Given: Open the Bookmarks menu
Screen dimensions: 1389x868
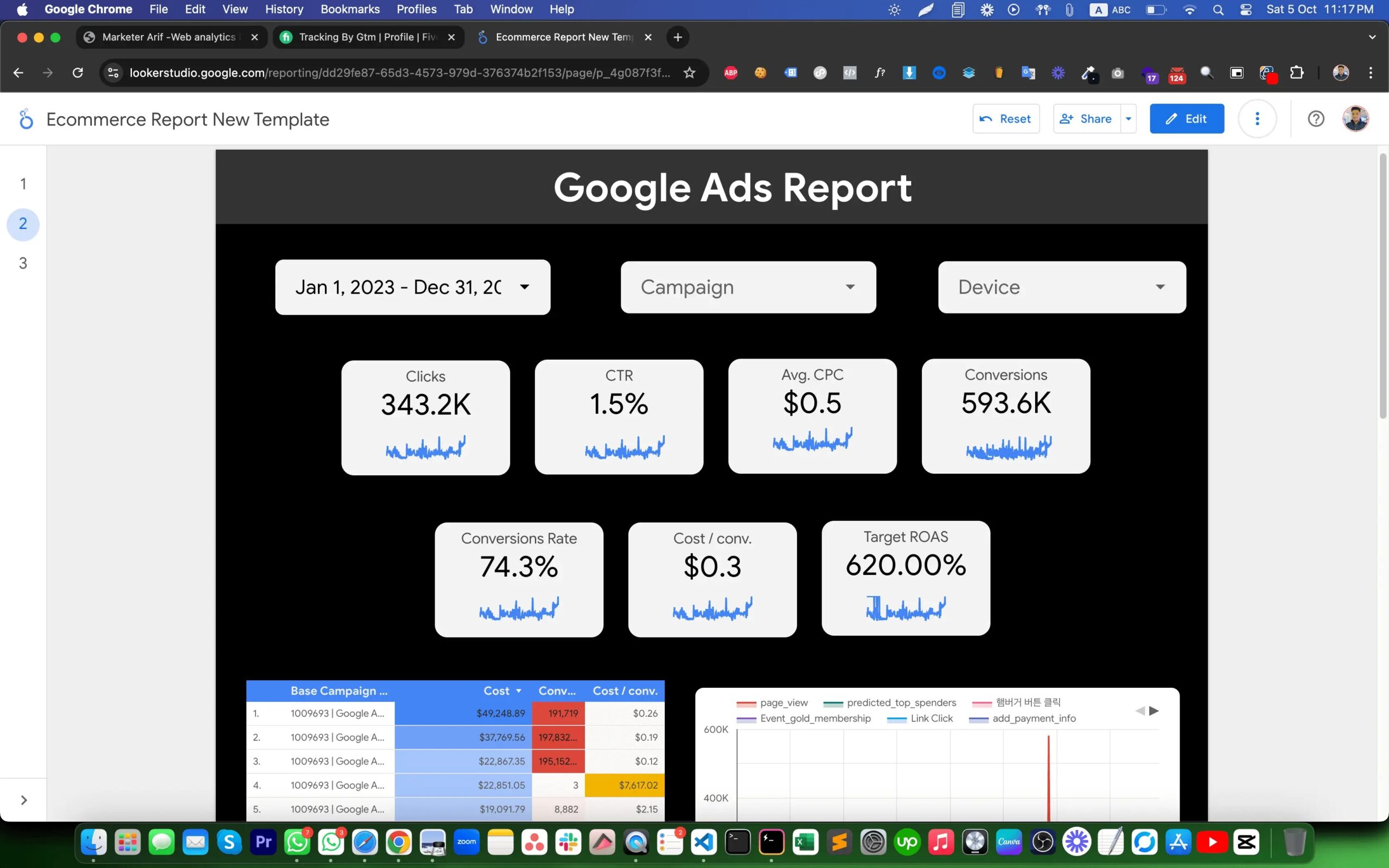Looking at the screenshot, I should pyautogui.click(x=350, y=9).
